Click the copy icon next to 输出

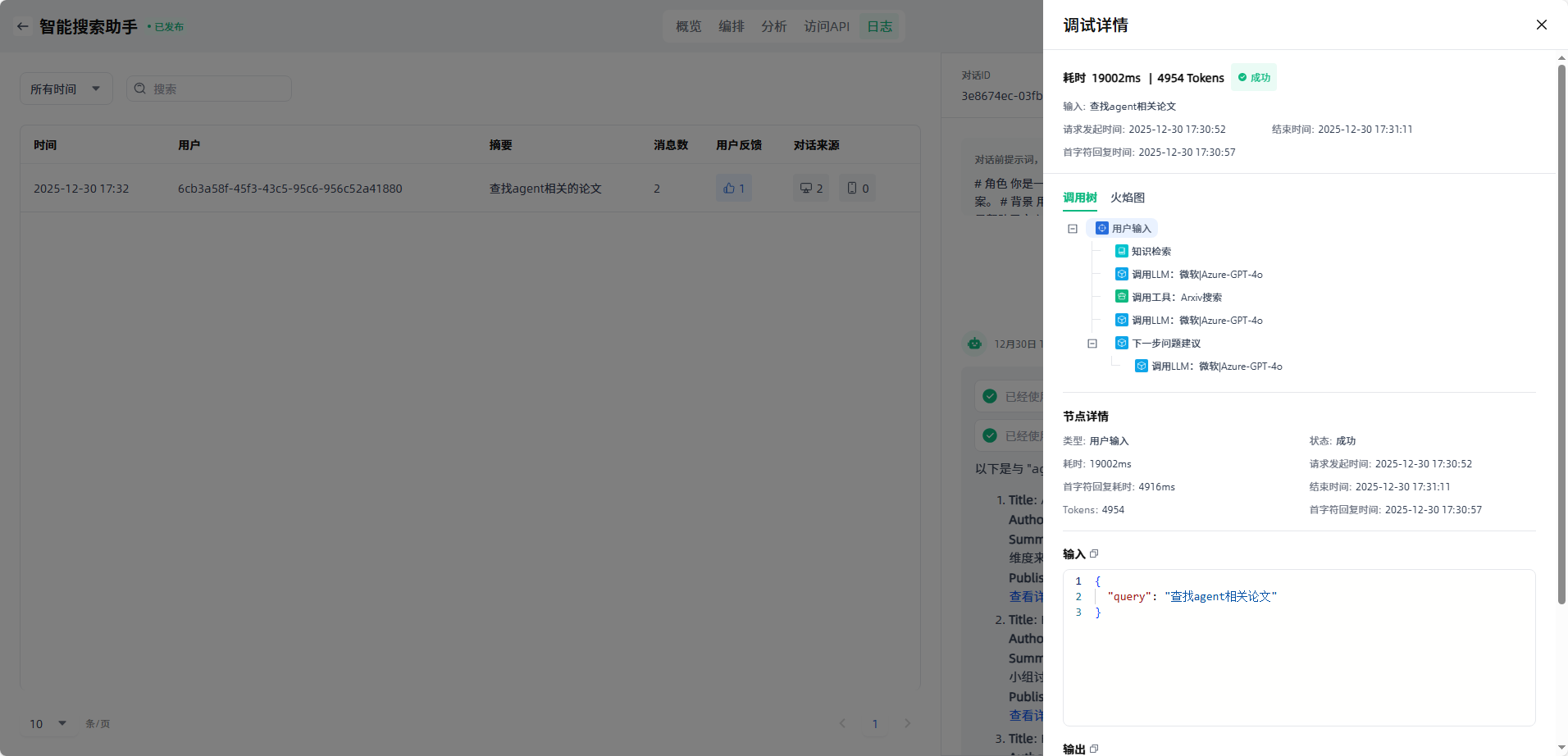1094,749
